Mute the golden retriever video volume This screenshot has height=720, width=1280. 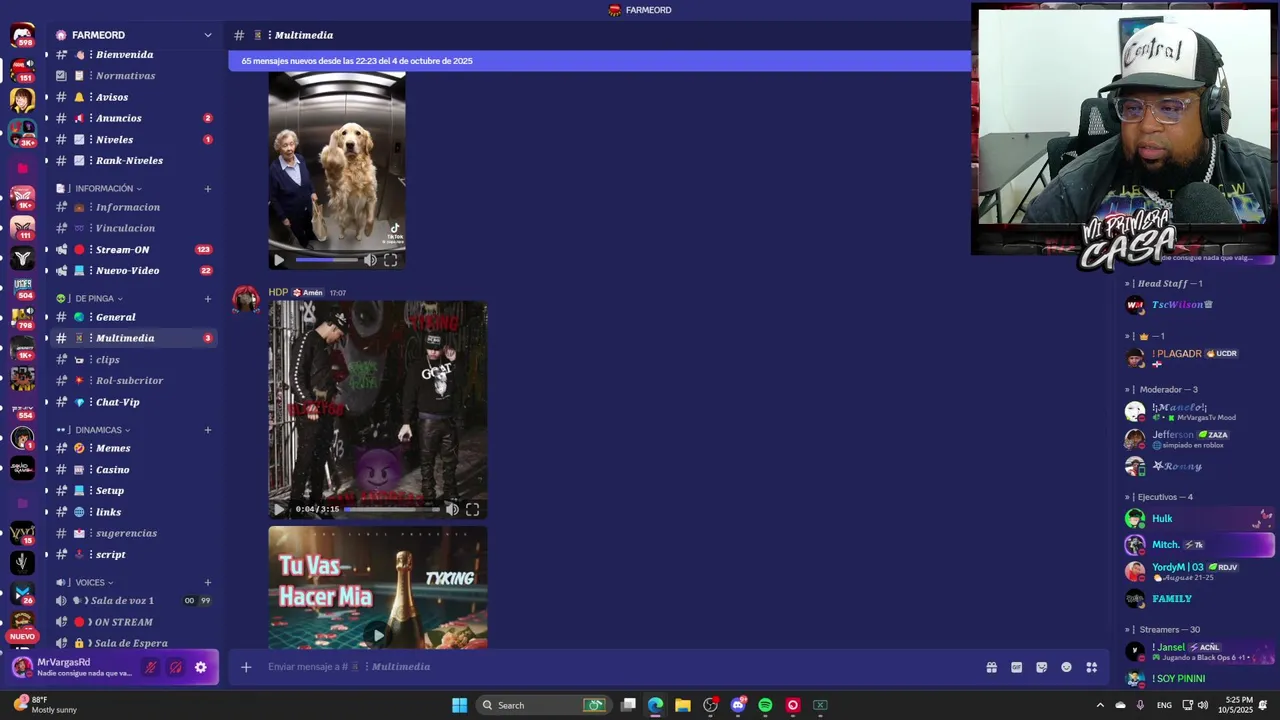[x=370, y=260]
